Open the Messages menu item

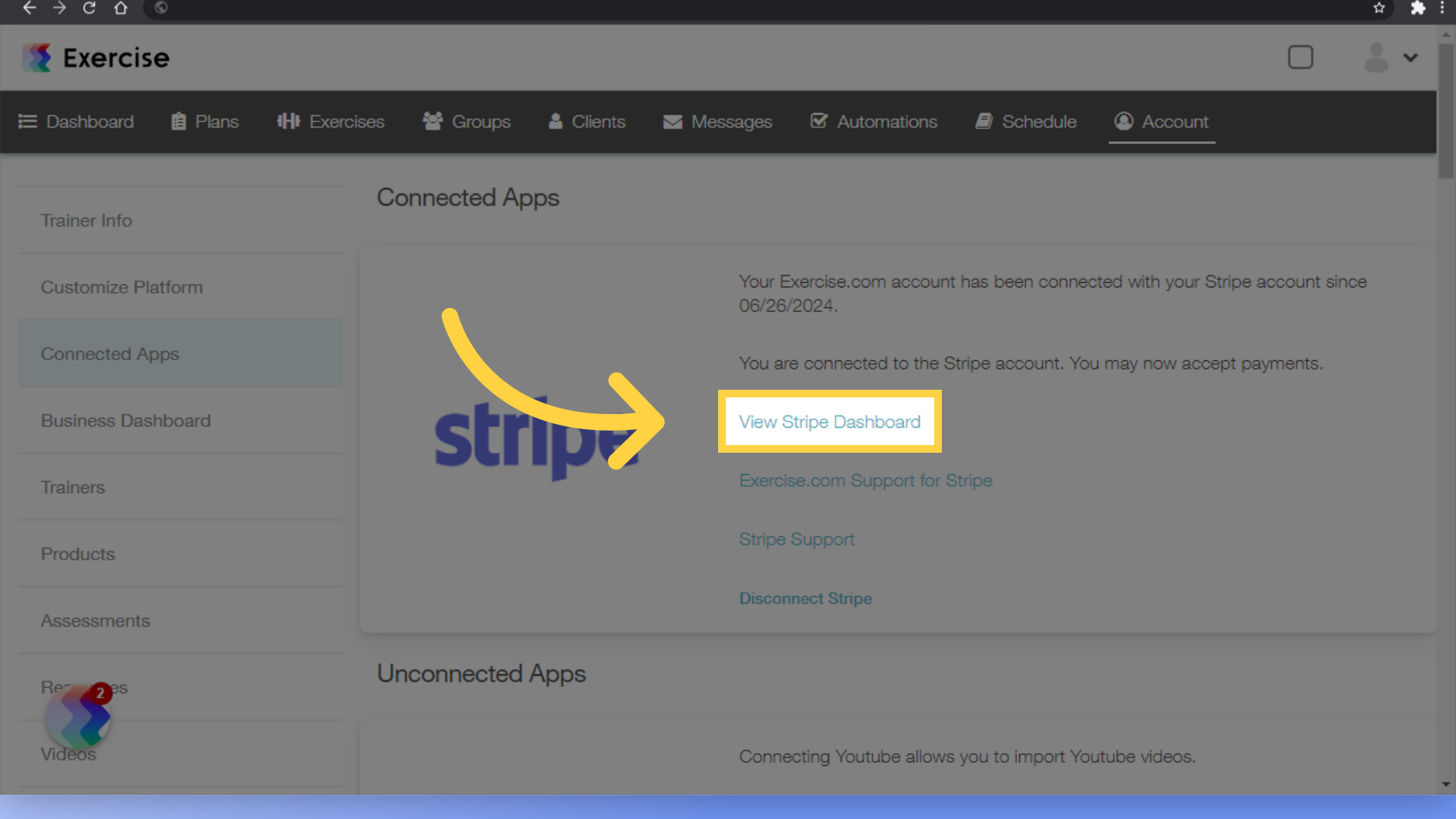pos(717,121)
